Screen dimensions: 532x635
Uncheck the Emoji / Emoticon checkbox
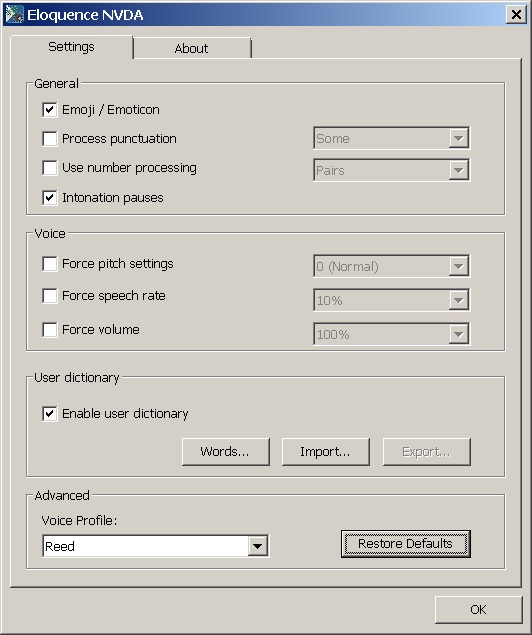click(x=49, y=110)
